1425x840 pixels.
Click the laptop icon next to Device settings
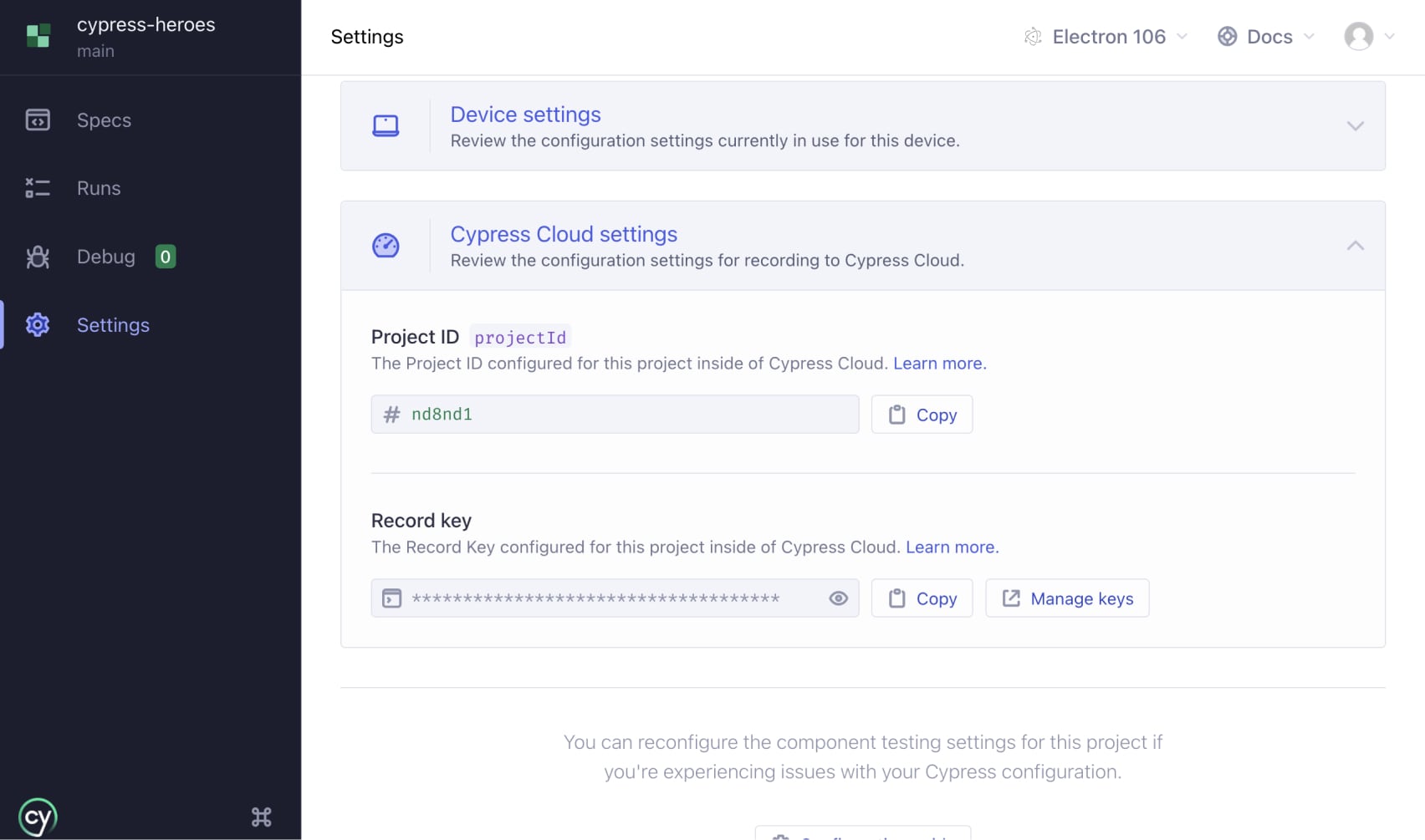point(386,125)
